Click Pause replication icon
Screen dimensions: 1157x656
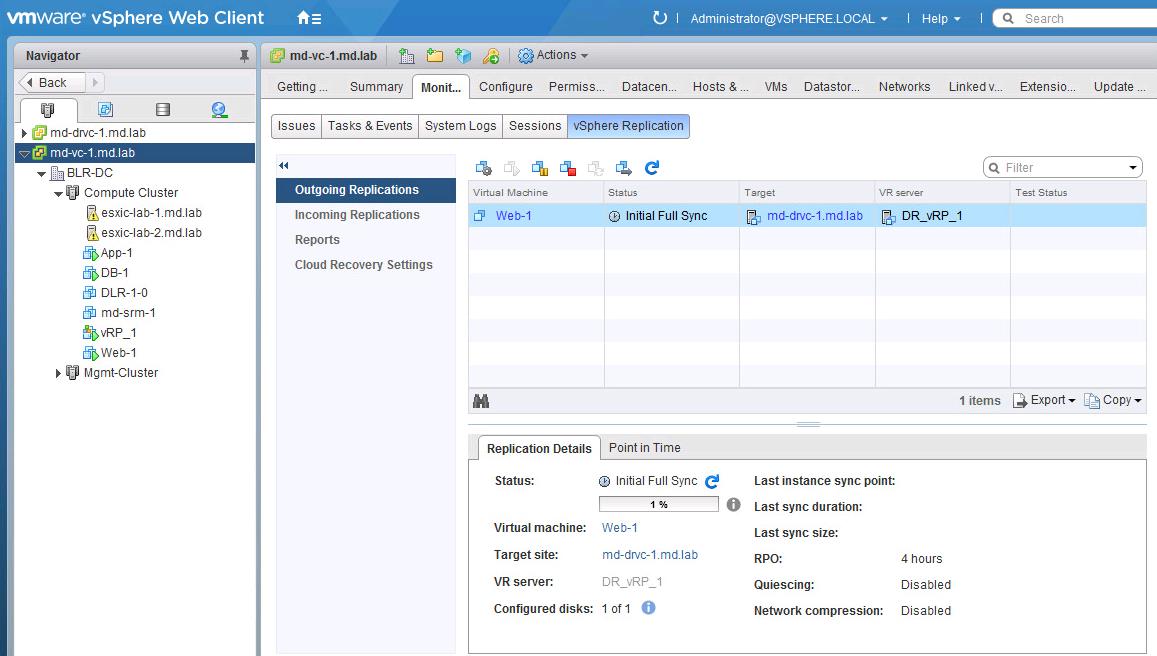(539, 168)
